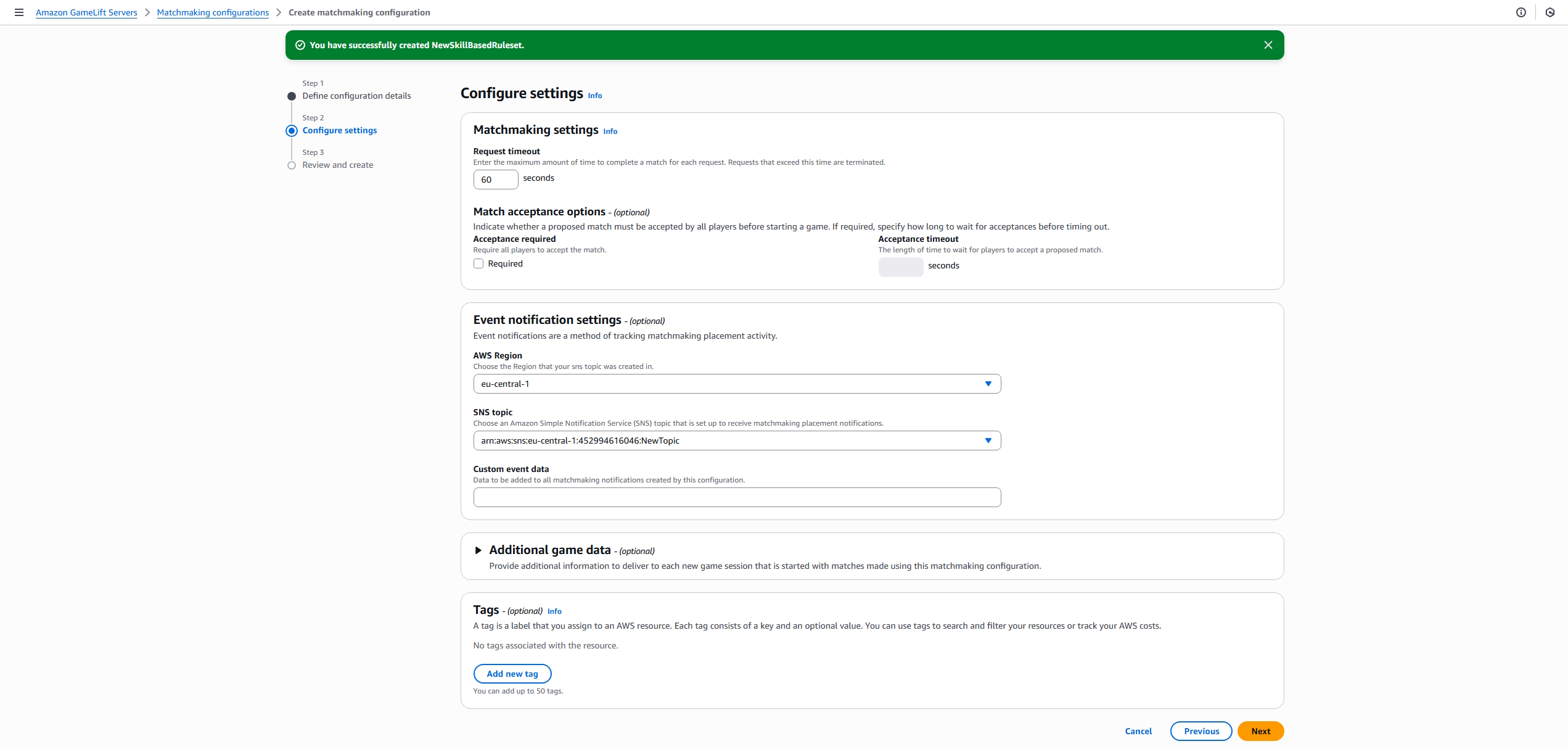This screenshot has width=1568, height=749.
Task: Click the Step 1 completed step indicator
Action: 291,96
